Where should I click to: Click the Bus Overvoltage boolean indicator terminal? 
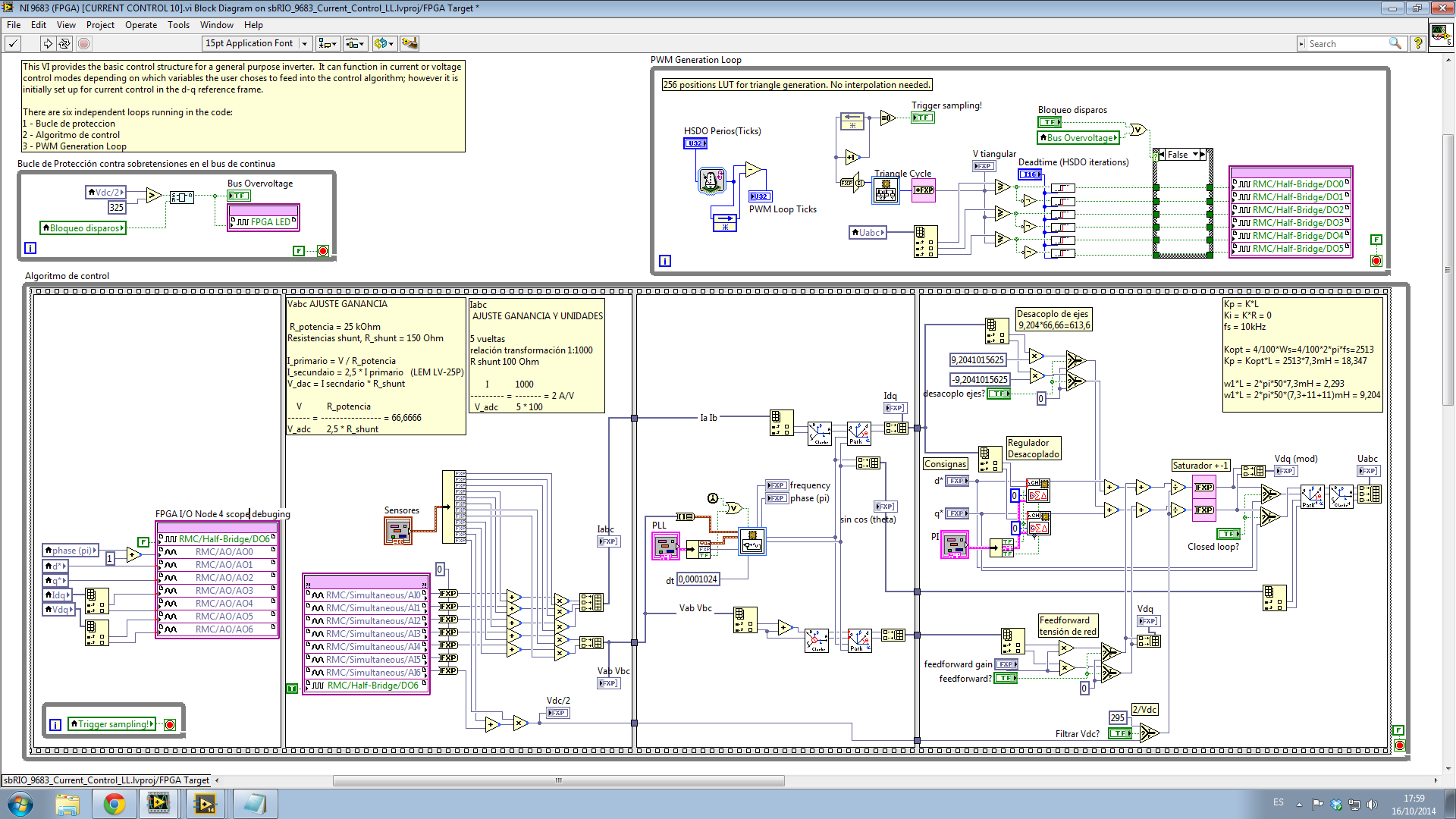tap(239, 196)
